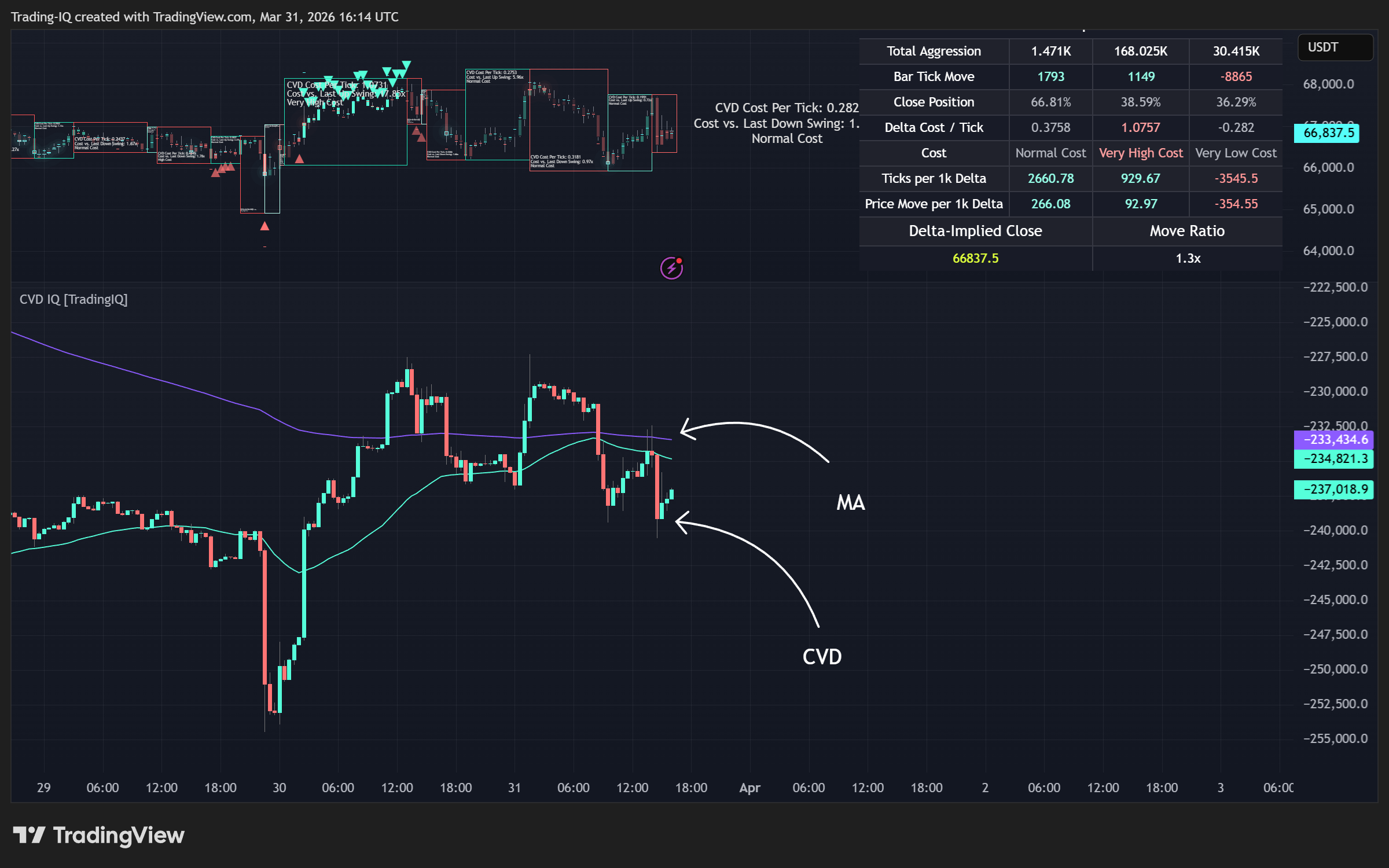Click the snapshot header with Mar 31, 2026 timestamp

[205, 17]
